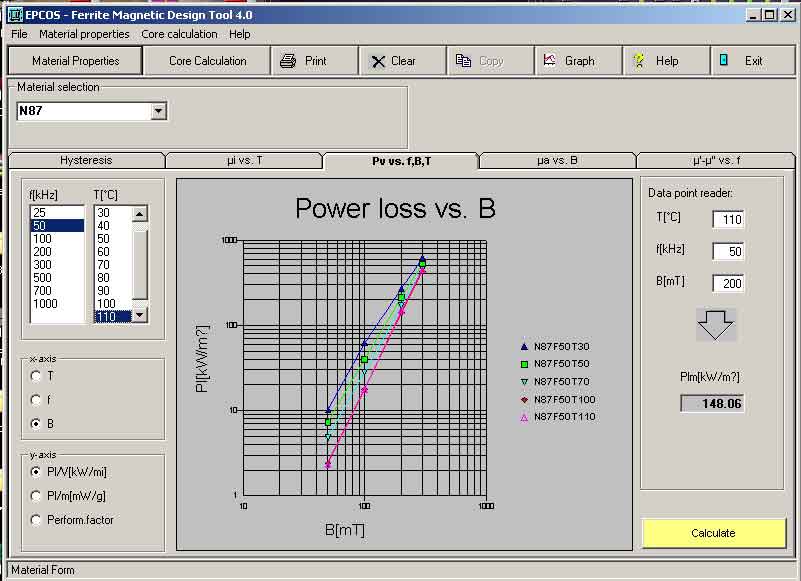Select 40 in the T[°C] list
Screen dimensions: 801x581
coord(113,226)
